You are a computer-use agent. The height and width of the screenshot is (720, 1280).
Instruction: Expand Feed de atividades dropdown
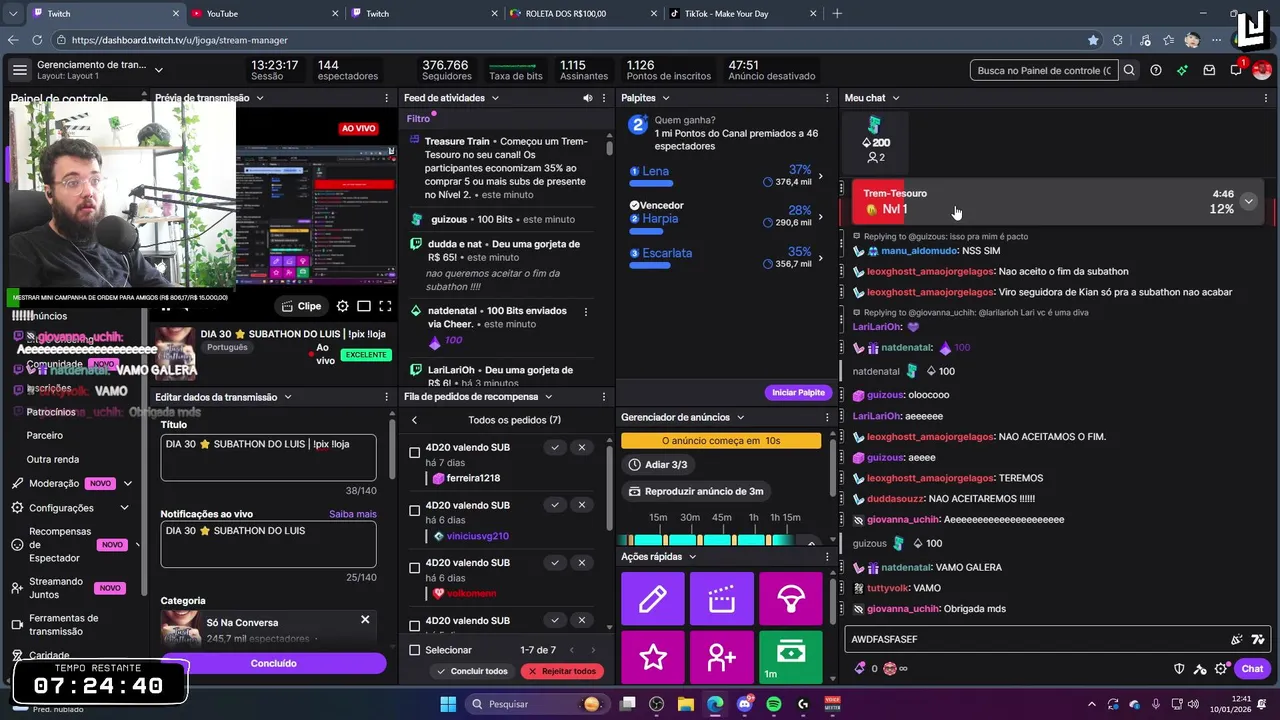495,98
